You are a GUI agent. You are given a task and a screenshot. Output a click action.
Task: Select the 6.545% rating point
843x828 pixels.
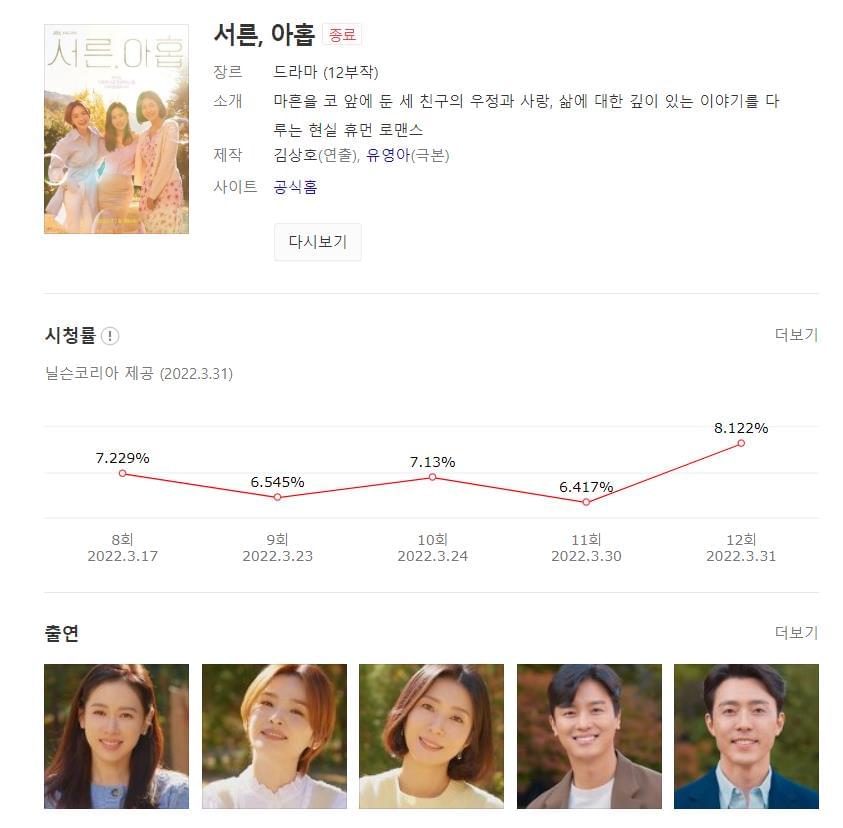coord(277,497)
